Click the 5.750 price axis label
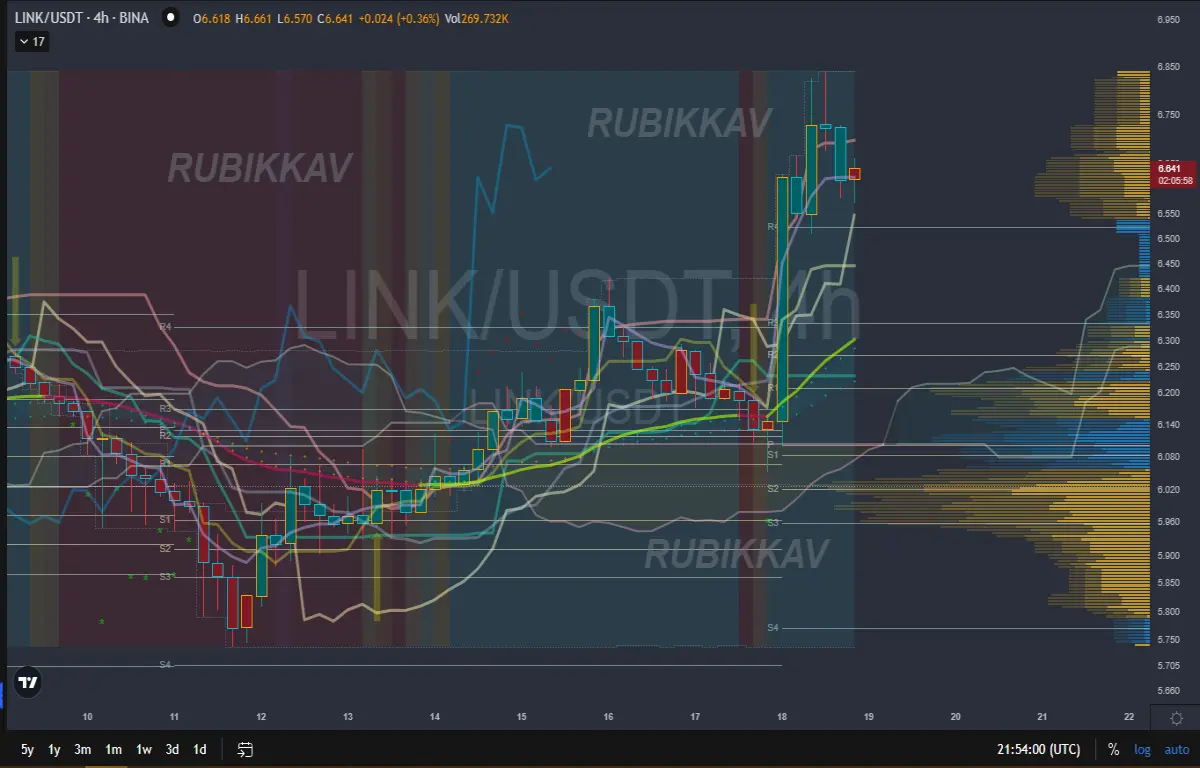Viewport: 1200px width, 768px height. coord(1168,640)
